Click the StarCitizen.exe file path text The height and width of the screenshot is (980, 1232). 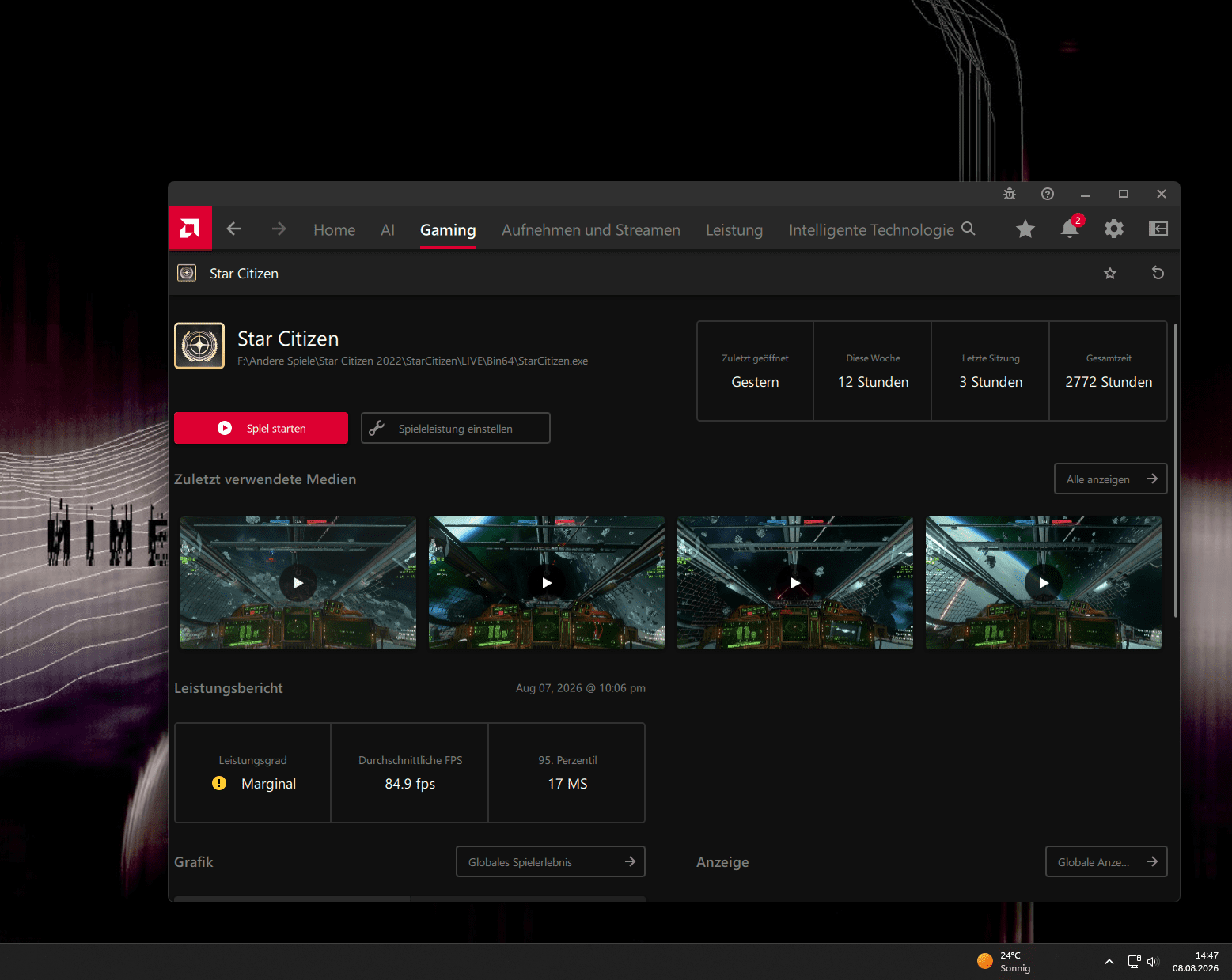(412, 361)
